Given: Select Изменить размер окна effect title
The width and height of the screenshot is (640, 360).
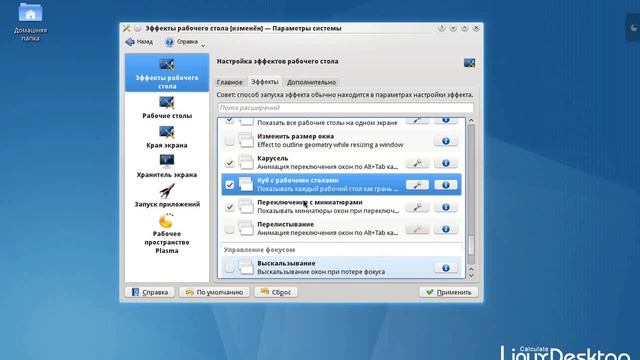Looking at the screenshot, I should (296, 136).
